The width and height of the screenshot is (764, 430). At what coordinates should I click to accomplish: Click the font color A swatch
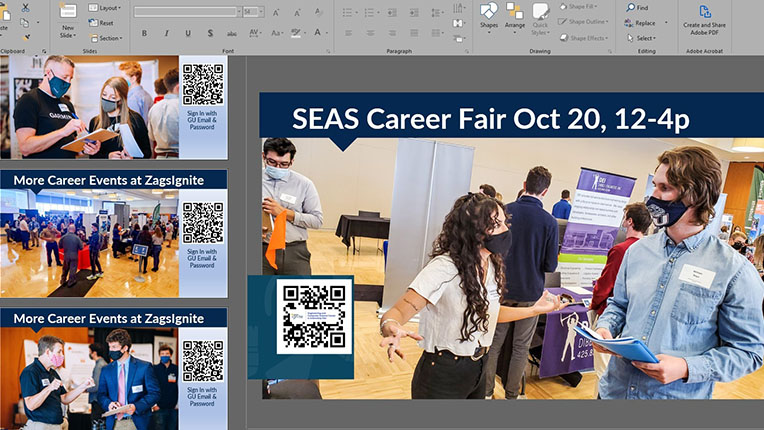tap(318, 33)
